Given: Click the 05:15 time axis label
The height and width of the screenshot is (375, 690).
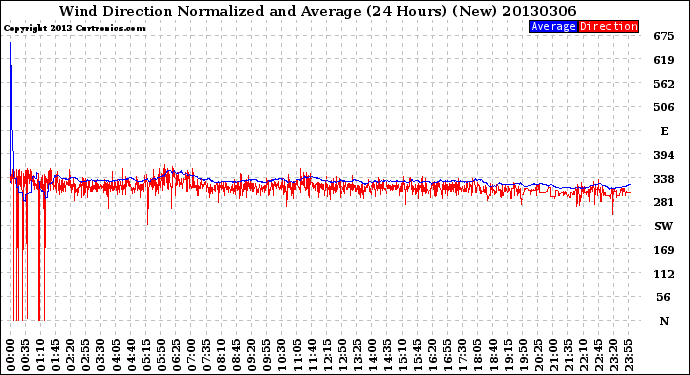Looking at the screenshot, I should (146, 355).
